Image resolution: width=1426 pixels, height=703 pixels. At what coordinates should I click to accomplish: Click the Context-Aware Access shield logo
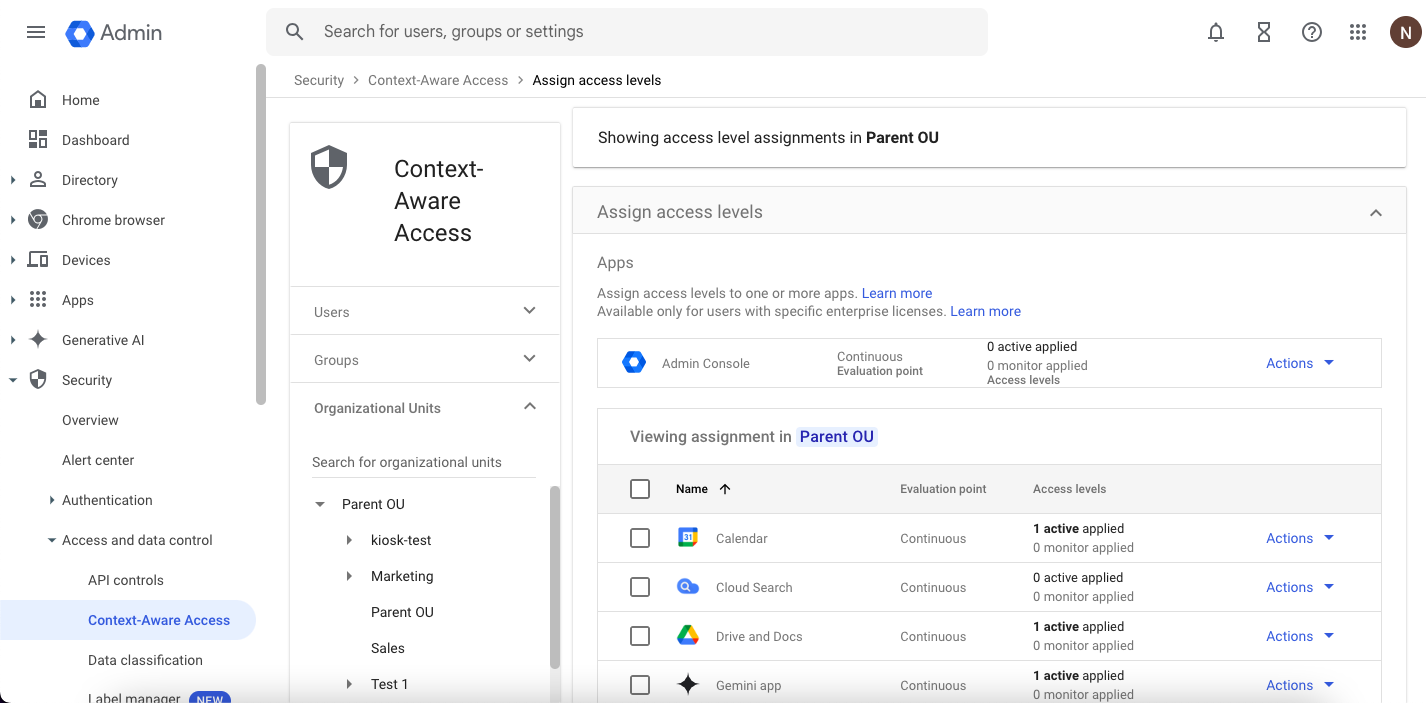coord(329,167)
